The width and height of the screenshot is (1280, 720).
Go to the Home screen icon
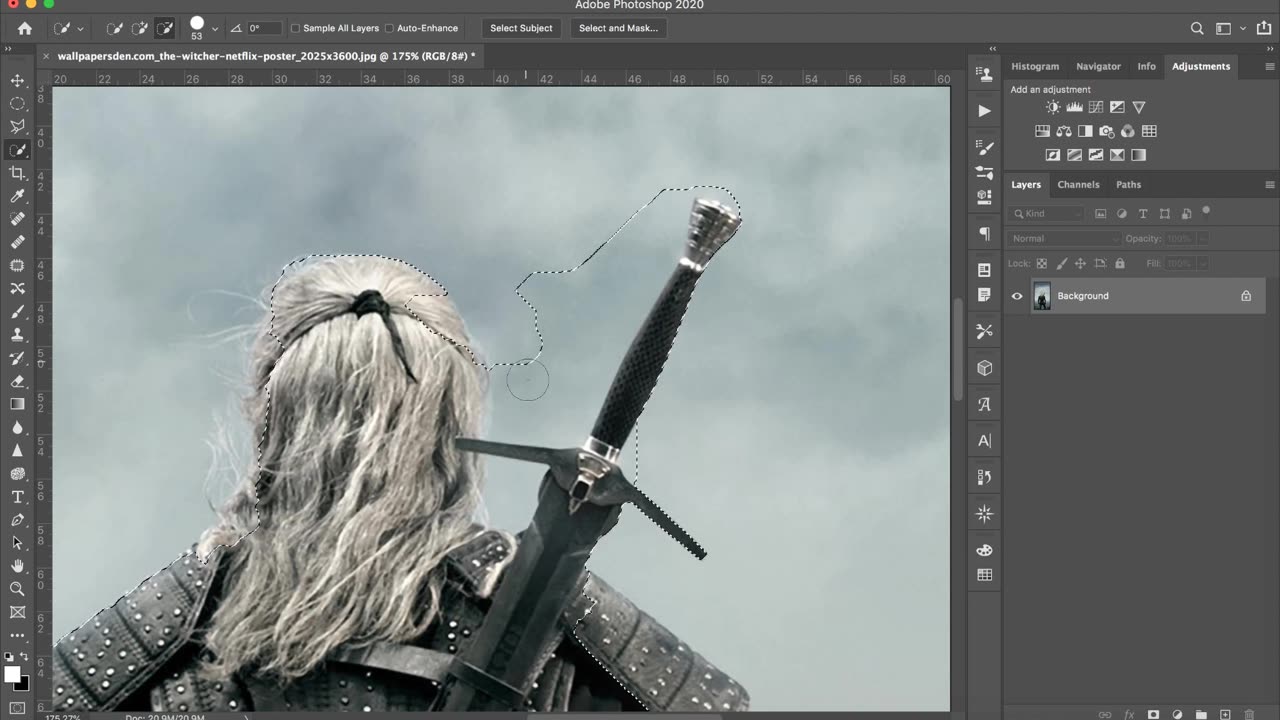25,29
